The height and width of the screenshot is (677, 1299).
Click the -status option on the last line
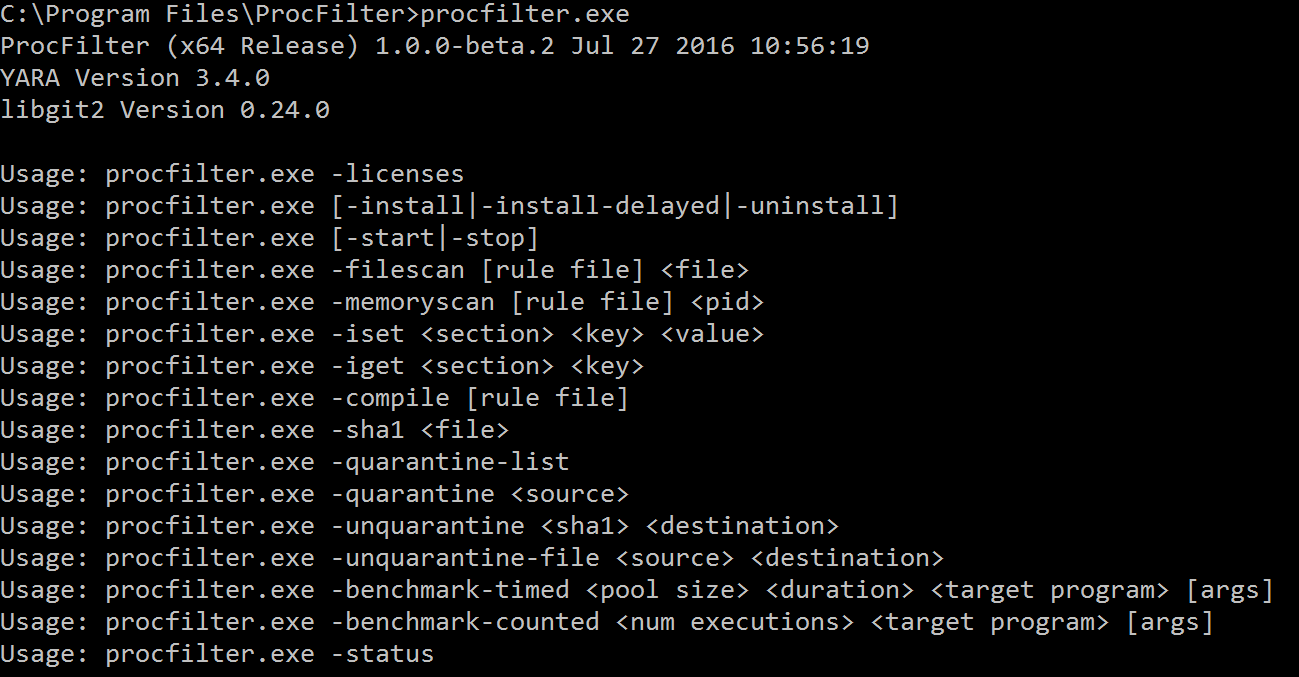point(382,654)
